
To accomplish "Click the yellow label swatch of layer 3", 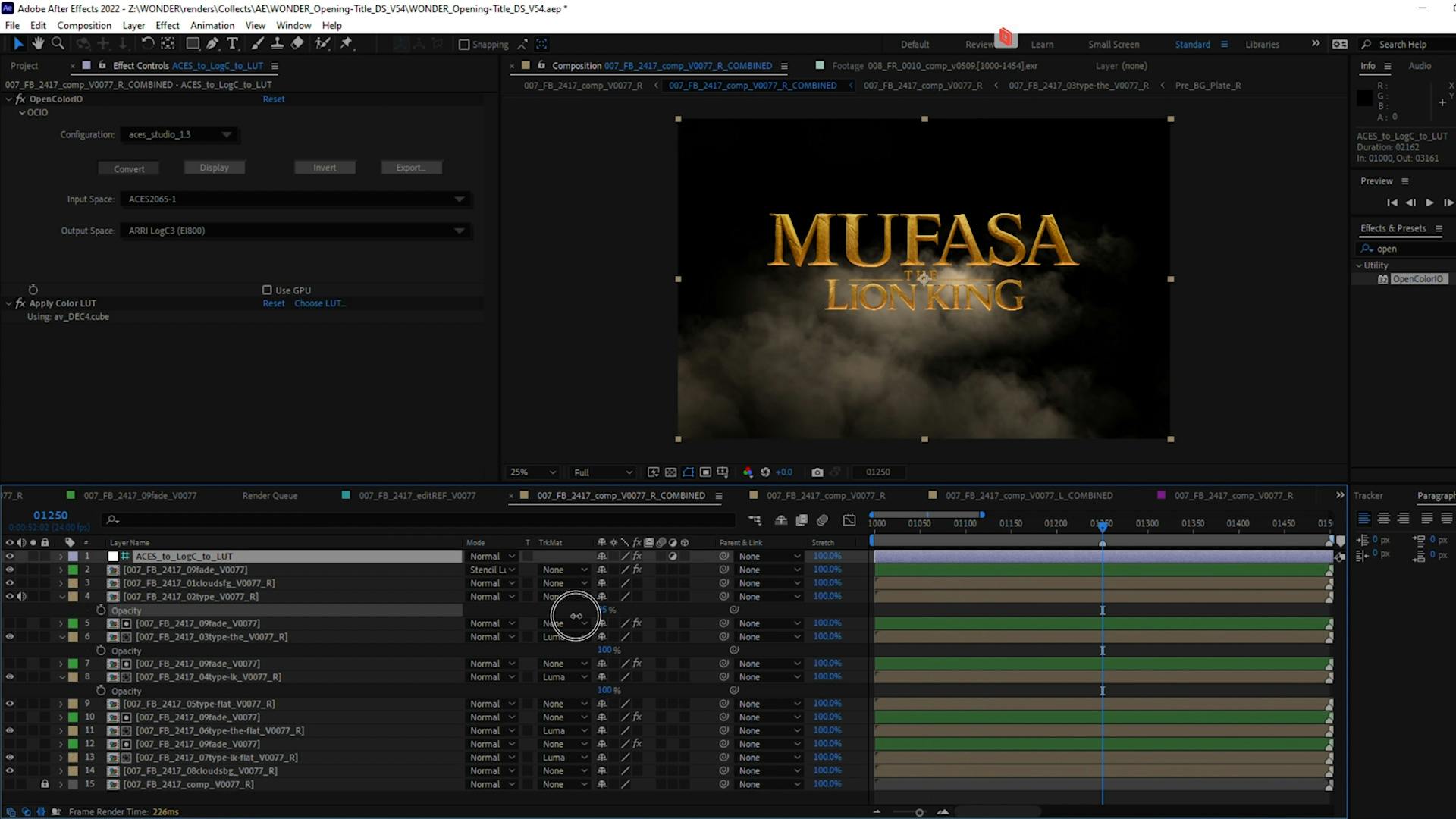I will [x=73, y=583].
